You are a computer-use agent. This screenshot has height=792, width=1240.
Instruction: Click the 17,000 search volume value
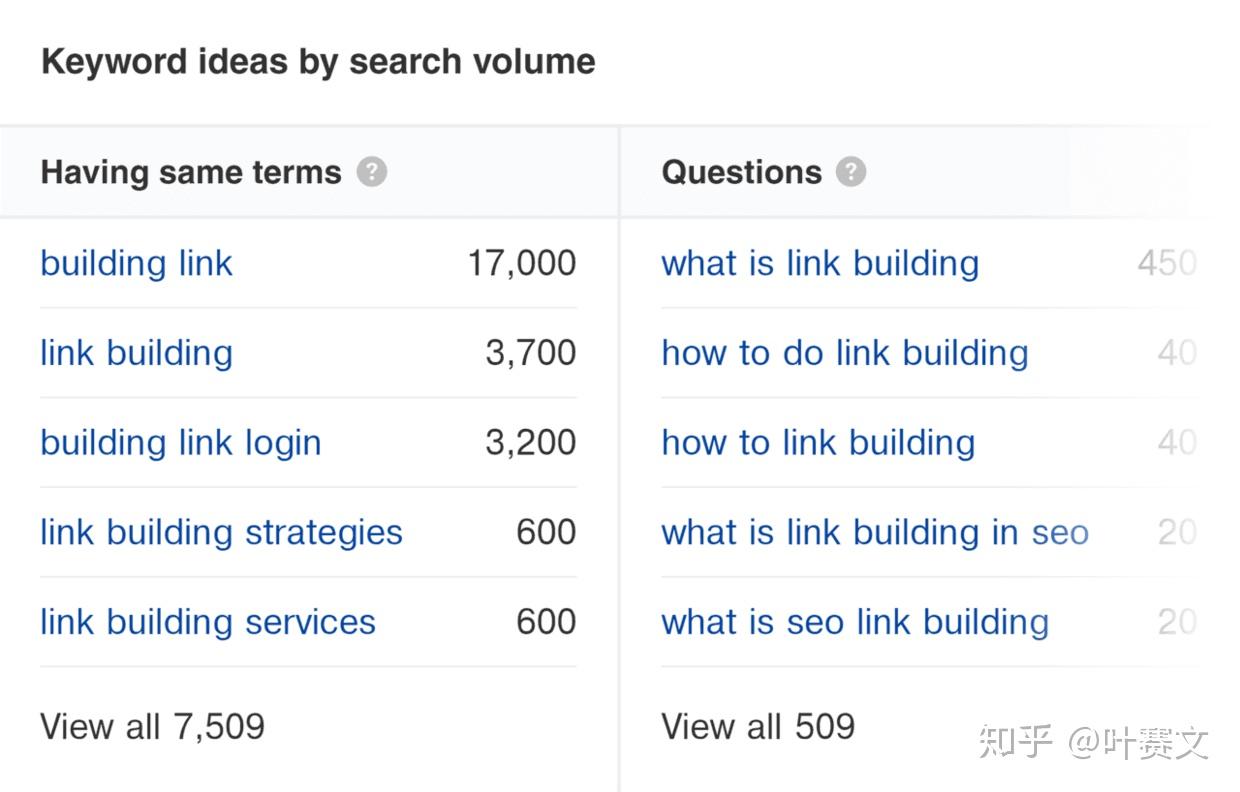(x=522, y=264)
